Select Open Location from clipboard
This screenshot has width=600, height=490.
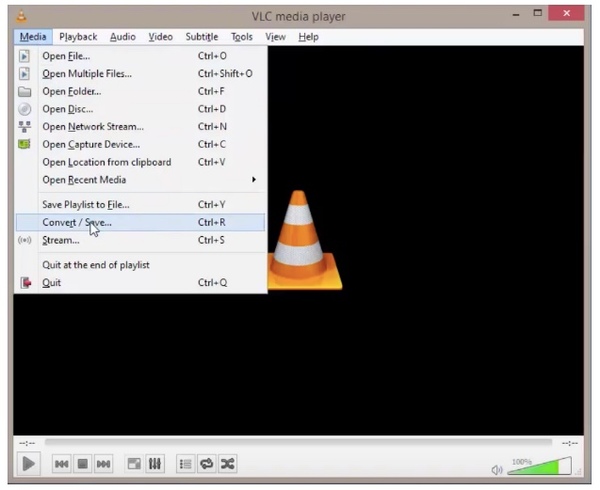(140, 162)
